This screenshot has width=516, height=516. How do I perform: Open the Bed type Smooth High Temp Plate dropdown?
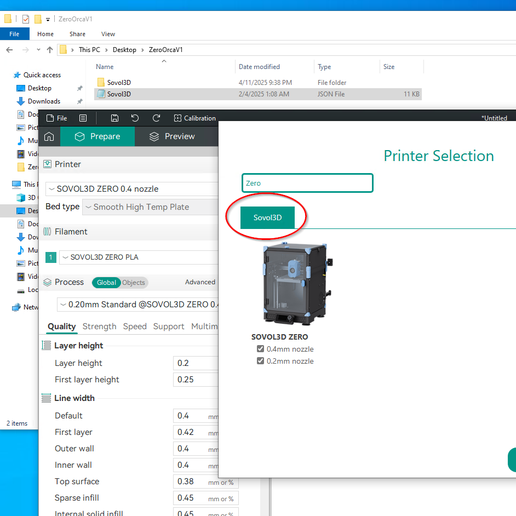coord(151,207)
